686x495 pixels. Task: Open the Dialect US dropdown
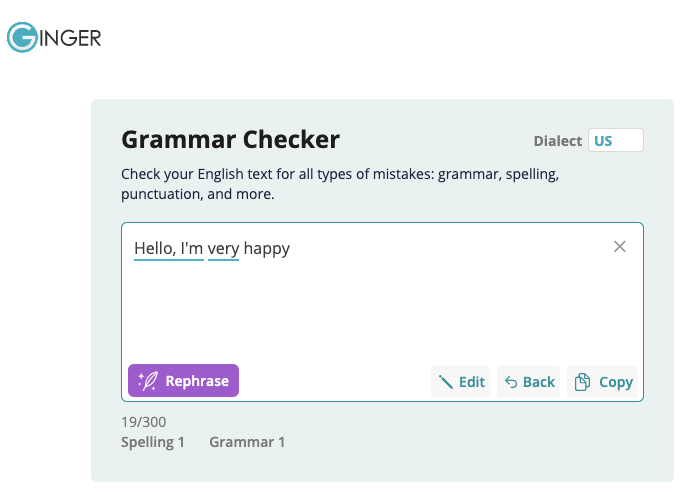click(x=616, y=140)
